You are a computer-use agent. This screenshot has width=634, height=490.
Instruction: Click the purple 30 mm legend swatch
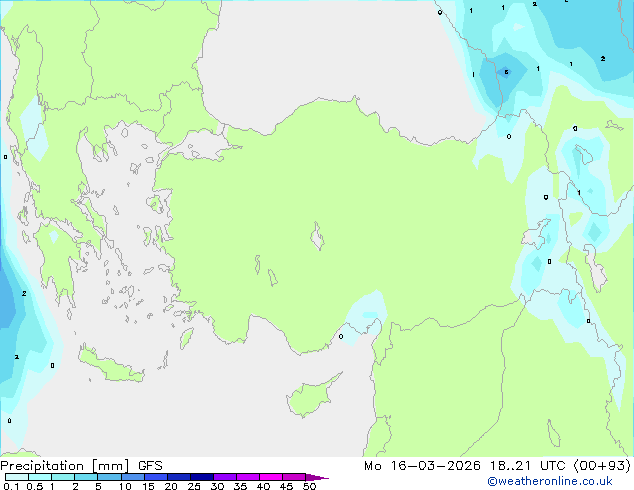tap(224, 477)
